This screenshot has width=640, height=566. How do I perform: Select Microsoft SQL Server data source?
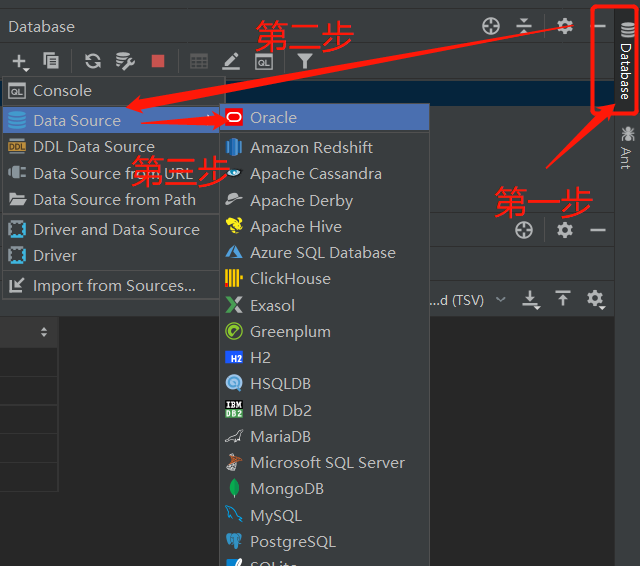pyautogui.click(x=324, y=463)
